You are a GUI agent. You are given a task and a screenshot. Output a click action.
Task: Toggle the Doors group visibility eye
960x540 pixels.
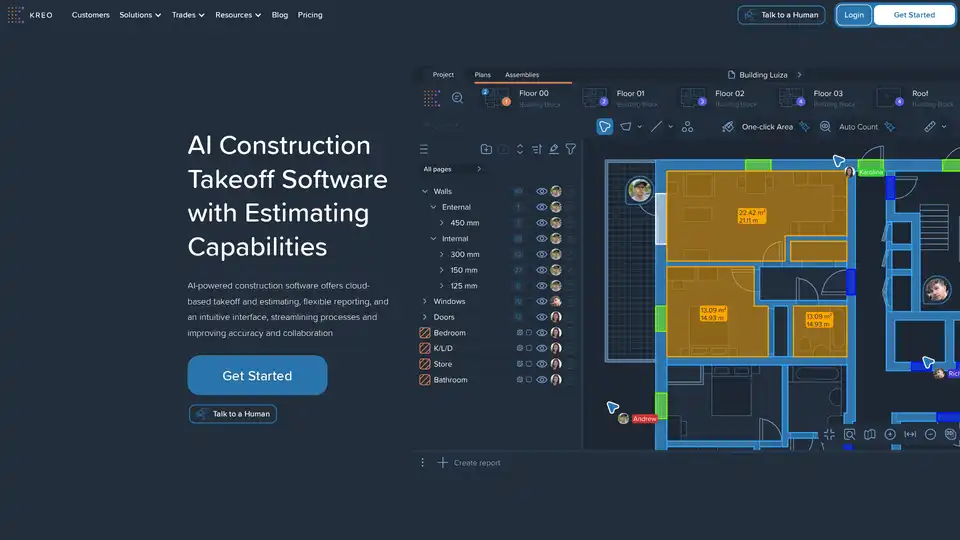(541, 317)
